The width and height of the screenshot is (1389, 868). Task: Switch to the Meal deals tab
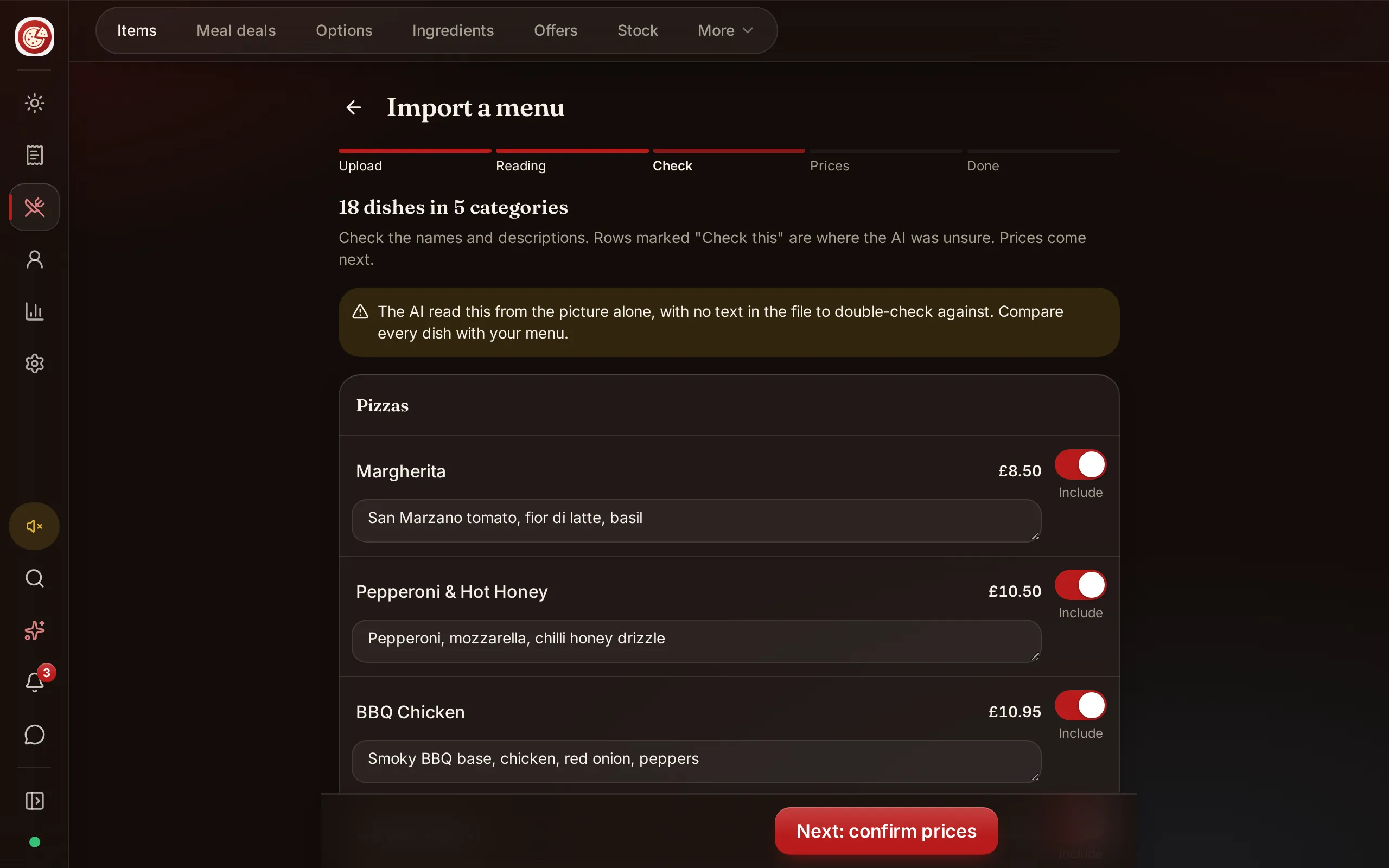pyautogui.click(x=236, y=30)
